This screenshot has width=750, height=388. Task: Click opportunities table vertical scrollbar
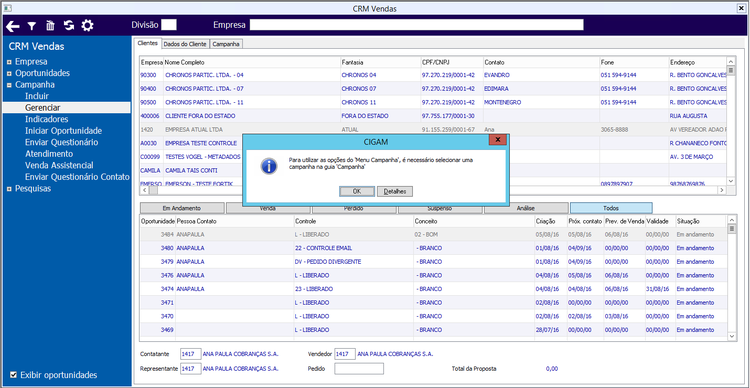(x=731, y=278)
